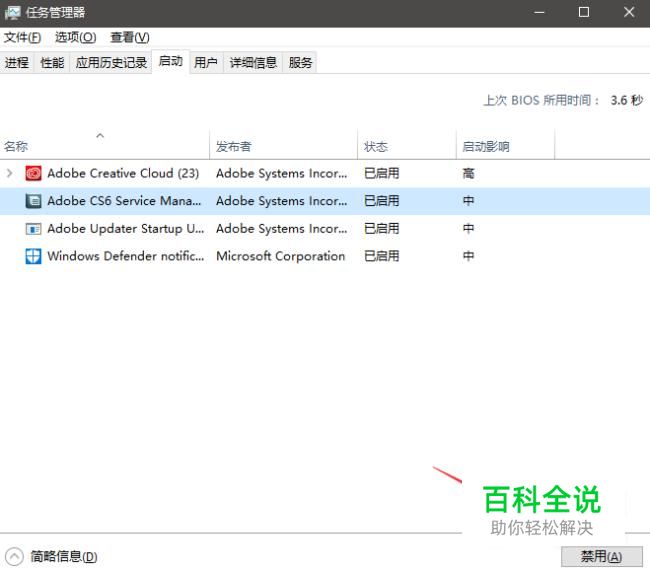Open the 文件(F) menu
650x571 pixels.
point(22,37)
